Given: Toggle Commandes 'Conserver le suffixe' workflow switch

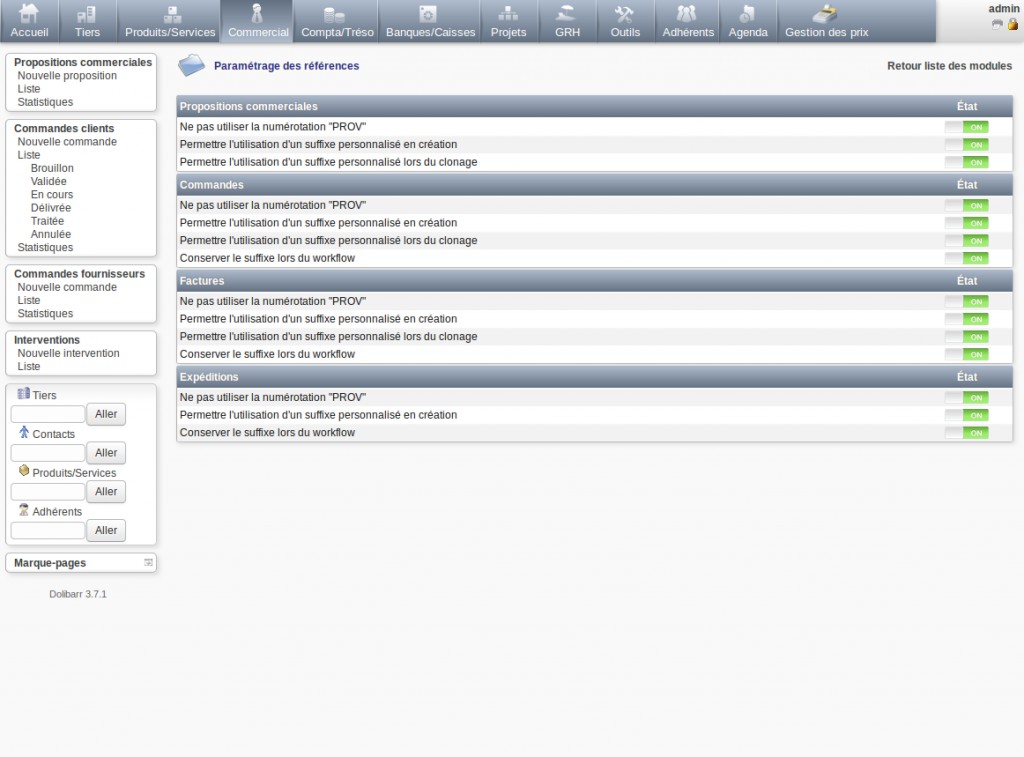Looking at the screenshot, I should tap(967, 258).
